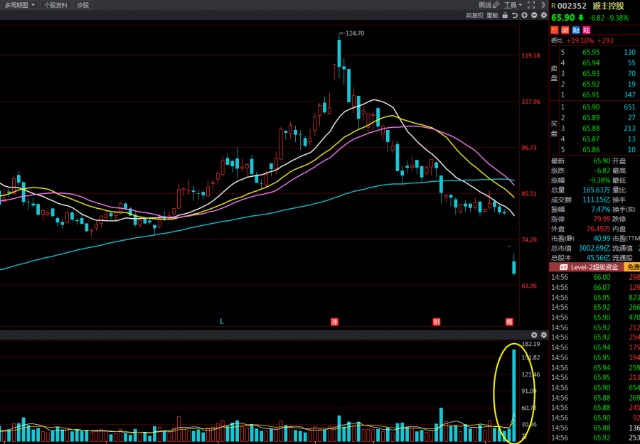Click the red 涨 marker on timeline
640x444 pixels.
pos(335,321)
